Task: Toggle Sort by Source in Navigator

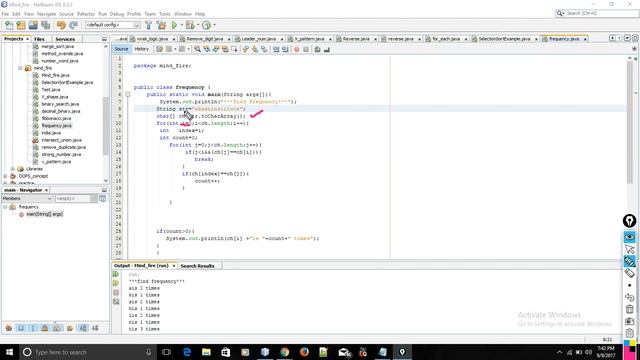Action: pyautogui.click(x=95, y=328)
